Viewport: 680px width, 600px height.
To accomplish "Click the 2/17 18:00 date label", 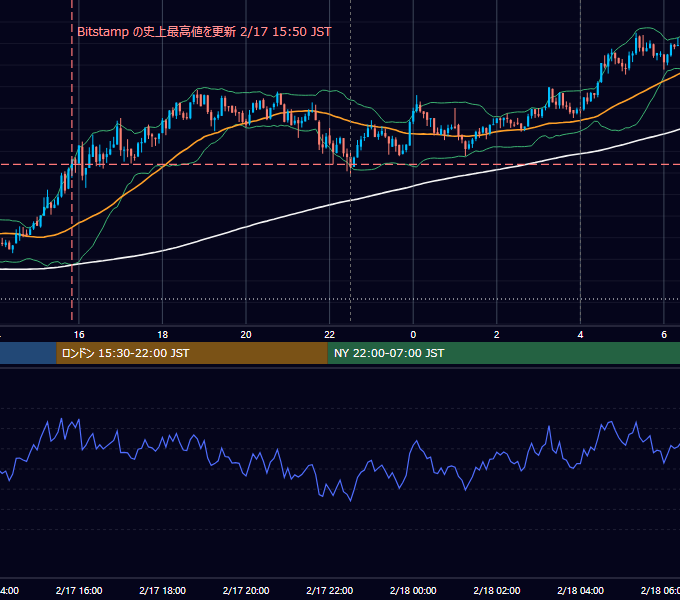I will (163, 590).
